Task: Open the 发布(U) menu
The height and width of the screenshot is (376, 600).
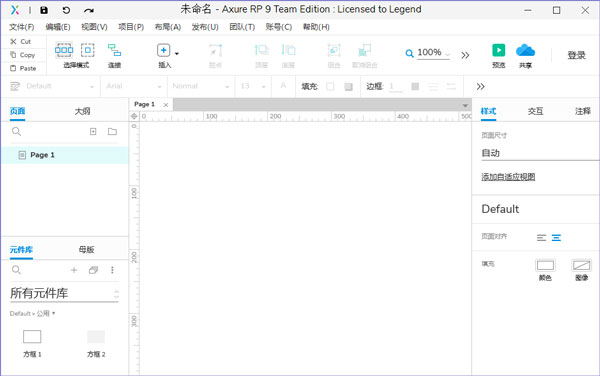Action: point(205,27)
